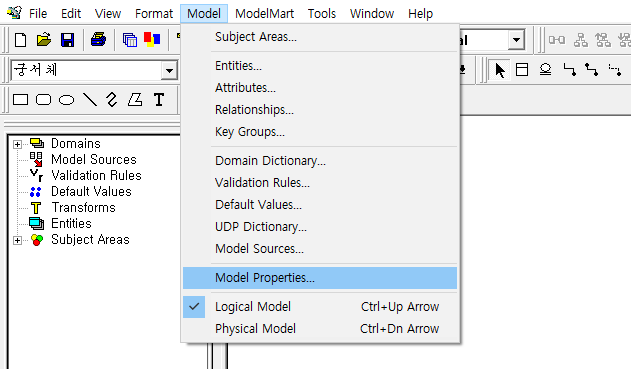Select the Entity tool icon
The width and height of the screenshot is (631, 369).
pos(522,70)
